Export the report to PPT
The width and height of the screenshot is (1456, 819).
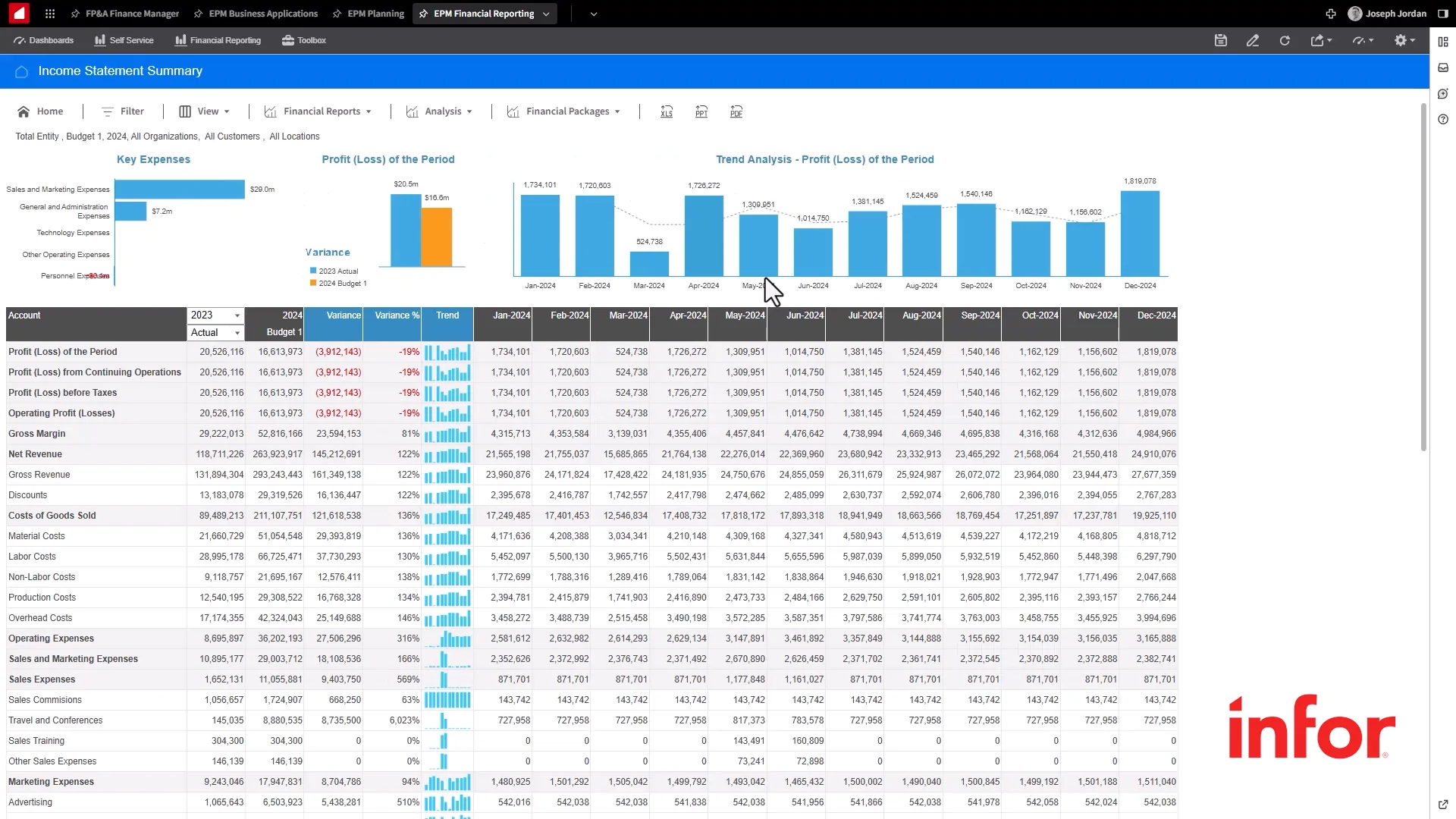[701, 111]
